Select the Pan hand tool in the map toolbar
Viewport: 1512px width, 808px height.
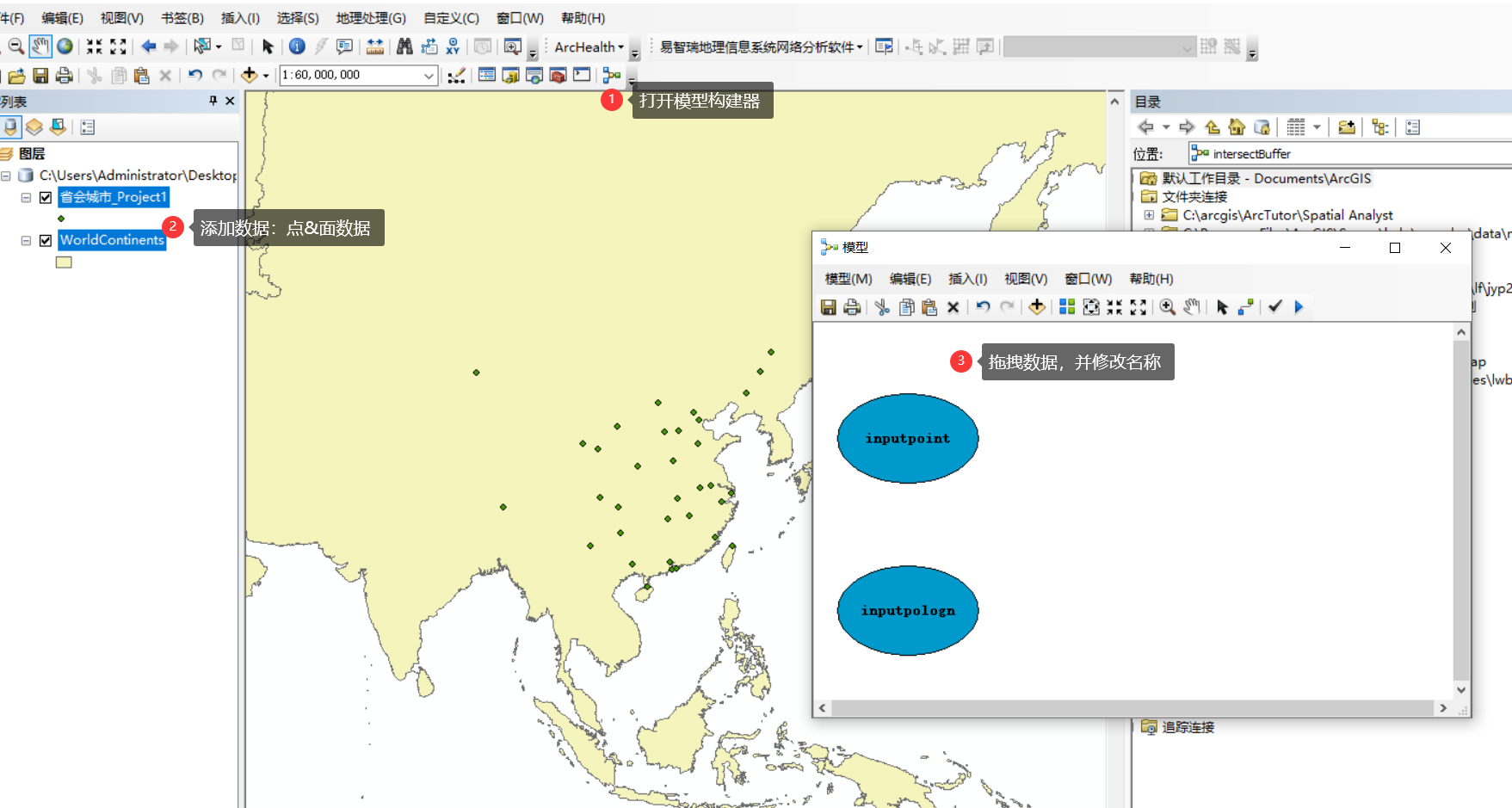[x=40, y=46]
